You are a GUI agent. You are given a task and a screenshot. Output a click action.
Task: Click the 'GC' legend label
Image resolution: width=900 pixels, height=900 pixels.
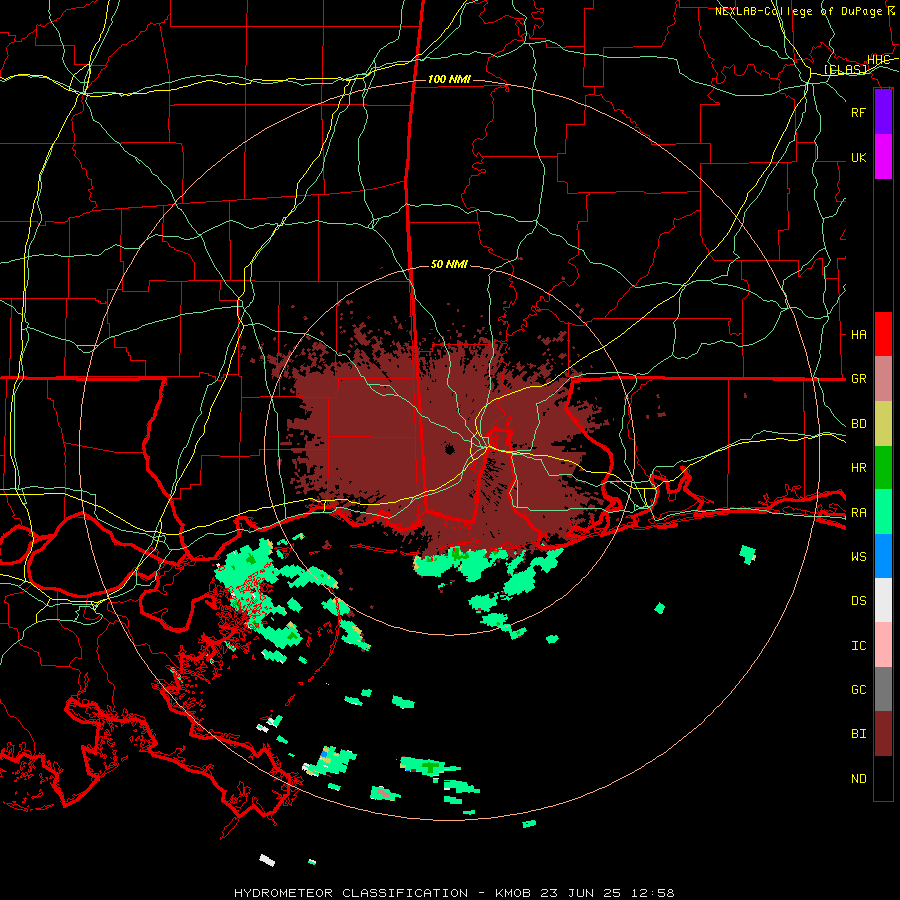point(858,689)
